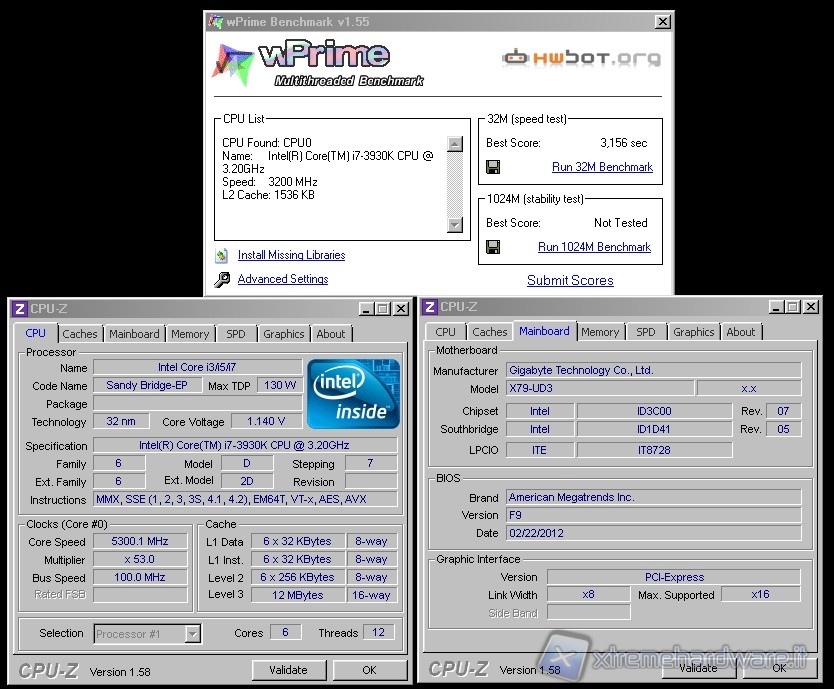Click the floppy save icon beside the 32M best score
Viewport: 834px width, 689px height.
(x=493, y=167)
